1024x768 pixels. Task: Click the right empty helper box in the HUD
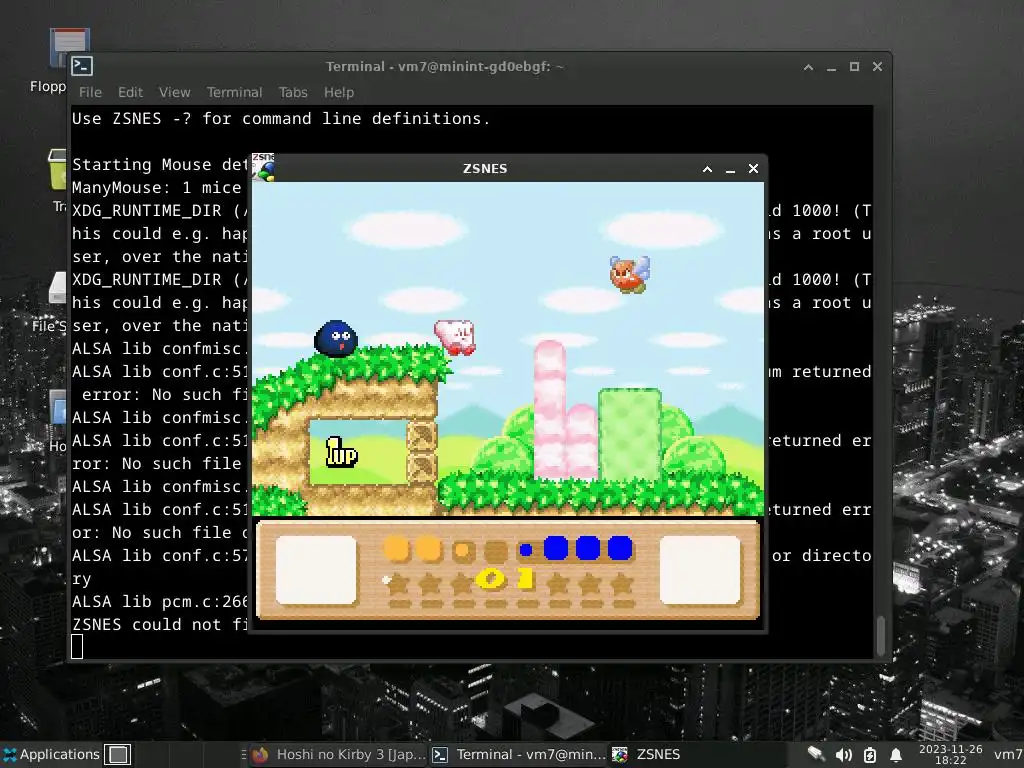point(700,570)
